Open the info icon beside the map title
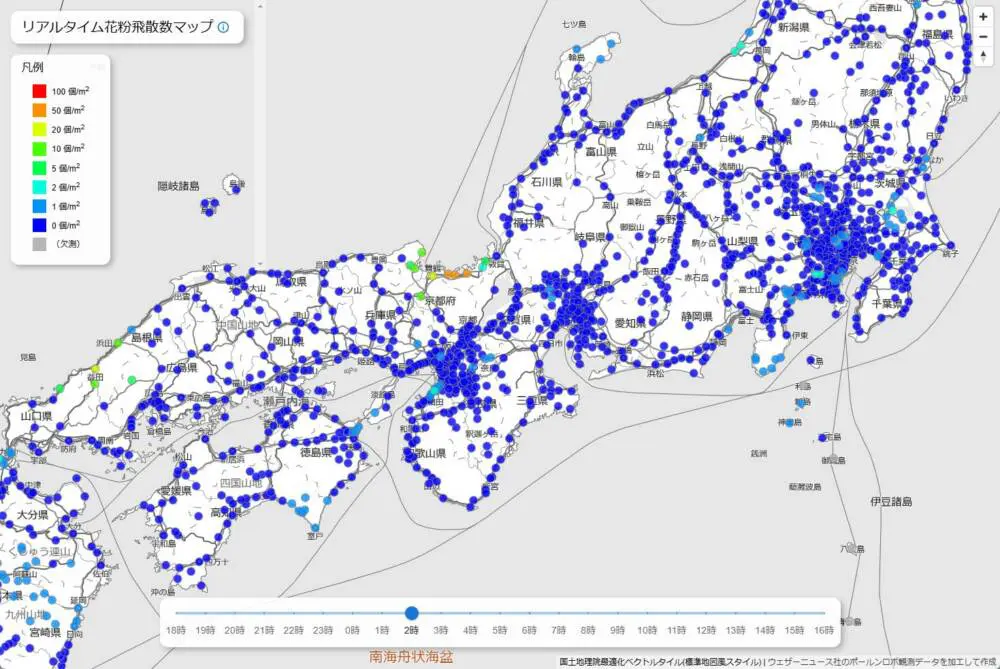This screenshot has height=669, width=1000. [x=223, y=27]
